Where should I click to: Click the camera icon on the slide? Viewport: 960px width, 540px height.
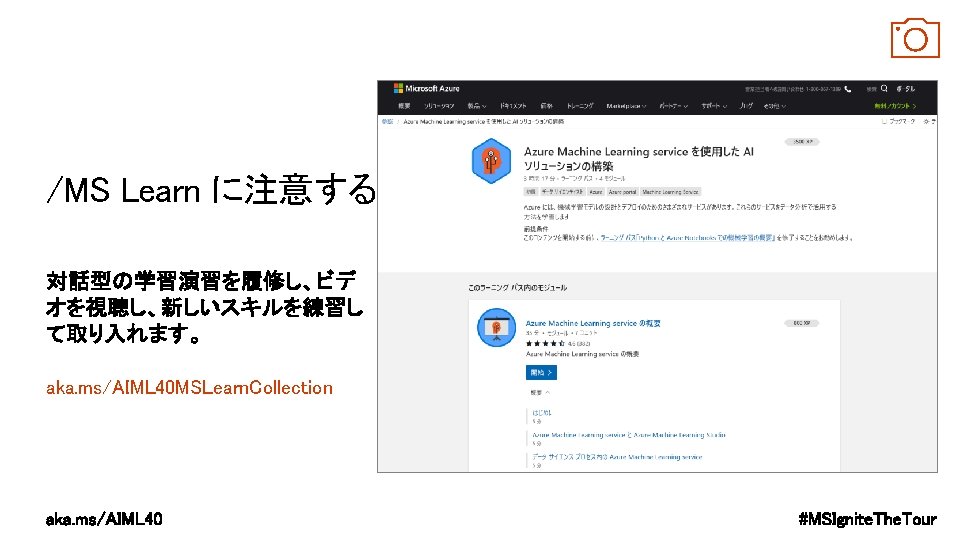pos(915,38)
